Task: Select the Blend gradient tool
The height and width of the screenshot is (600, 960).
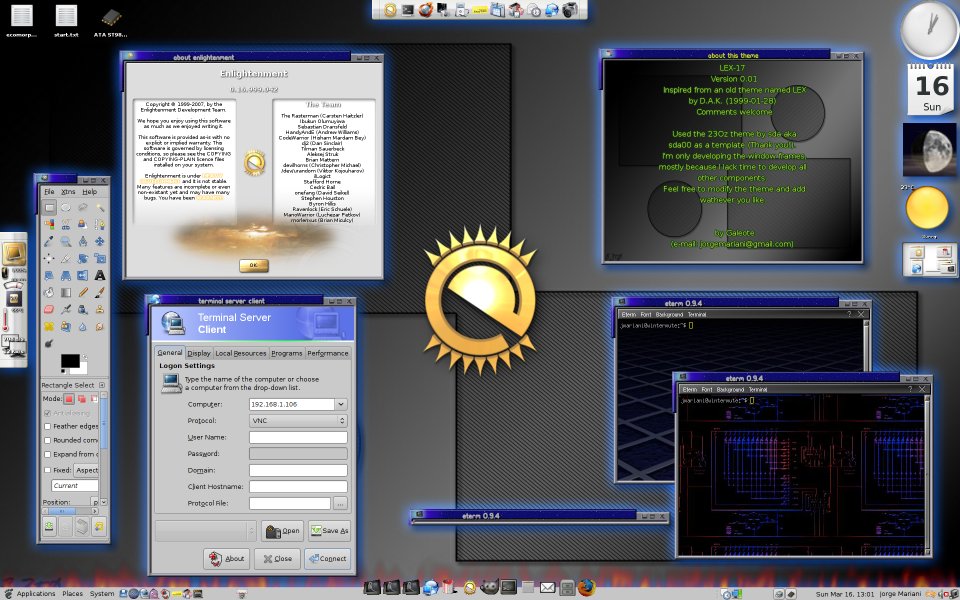Action: 66,292
